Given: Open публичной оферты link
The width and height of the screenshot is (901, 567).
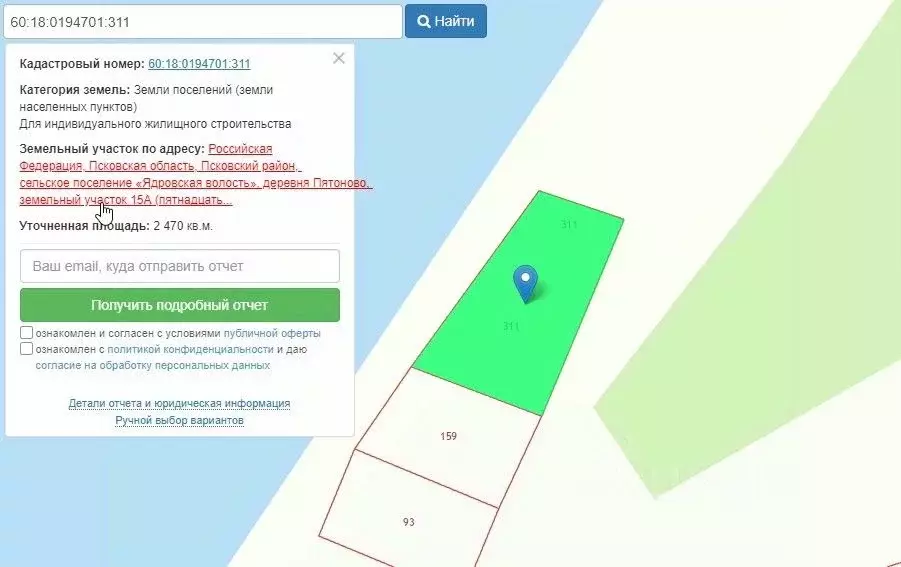Looking at the screenshot, I should [272, 333].
